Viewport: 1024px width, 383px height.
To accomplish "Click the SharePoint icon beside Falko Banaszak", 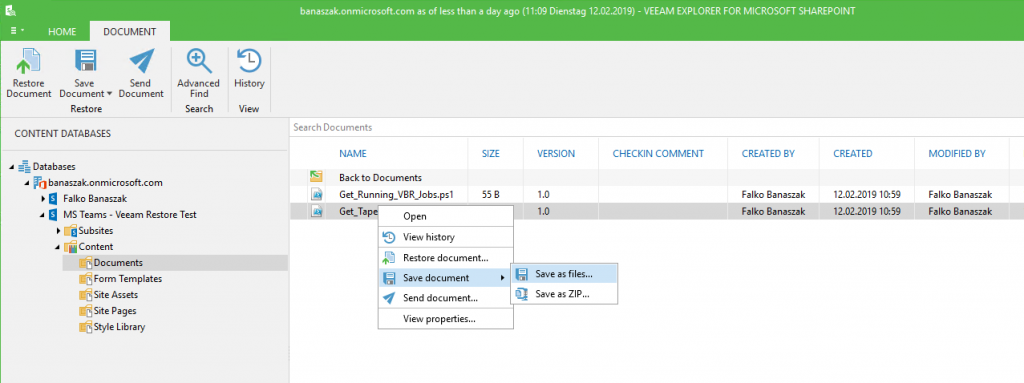I will point(54,198).
